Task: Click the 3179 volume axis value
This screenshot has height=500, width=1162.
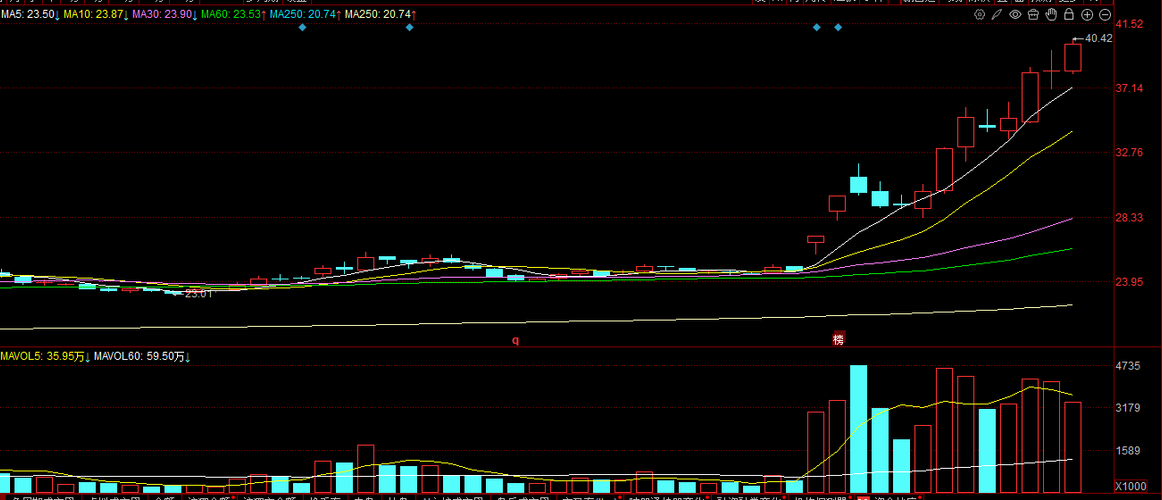Action: click(x=1128, y=408)
